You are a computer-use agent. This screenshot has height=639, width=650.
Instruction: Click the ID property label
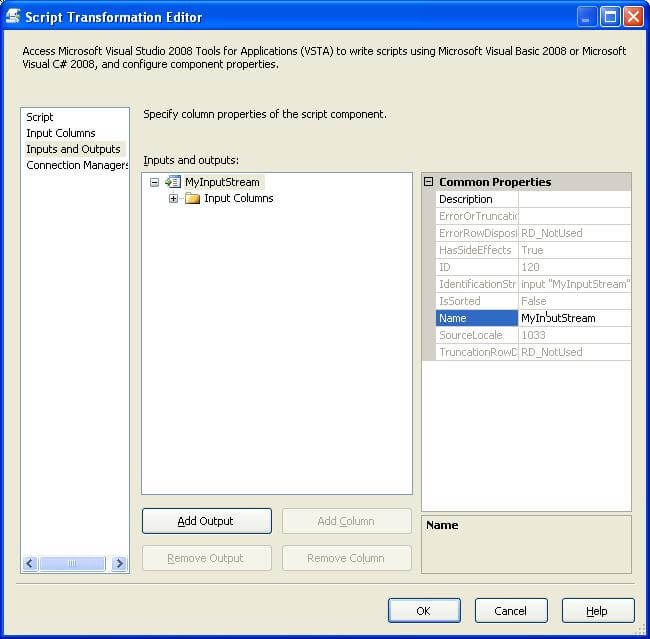click(477, 267)
